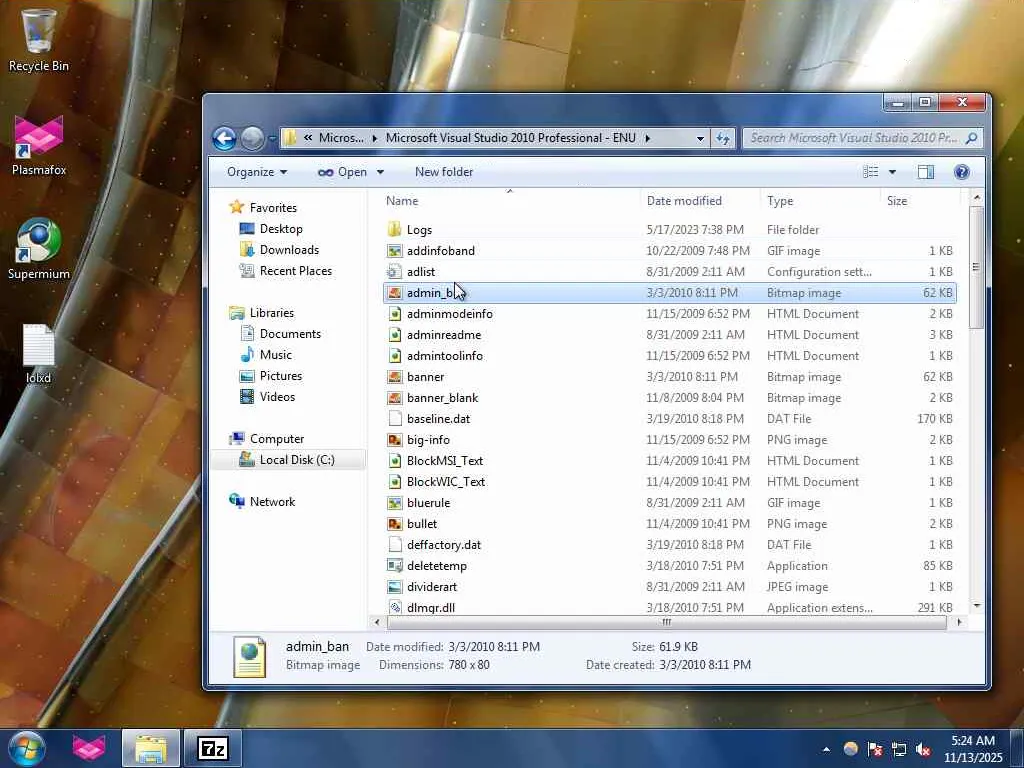
Task: Sort by the Size column header
Action: 921,200
